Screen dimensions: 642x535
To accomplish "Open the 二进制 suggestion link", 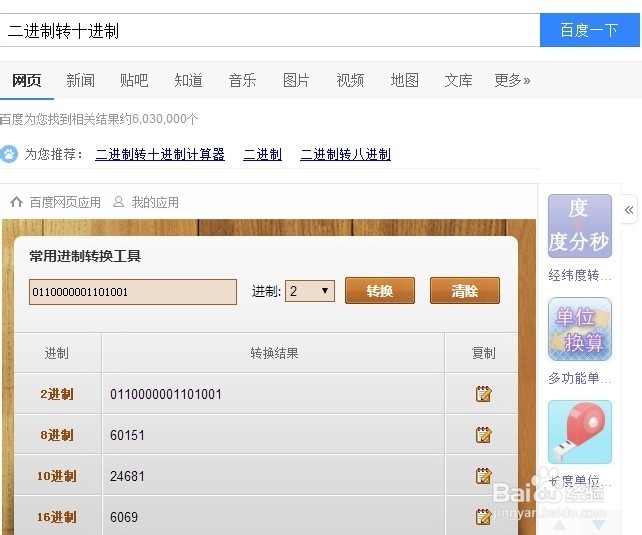I will point(262,154).
